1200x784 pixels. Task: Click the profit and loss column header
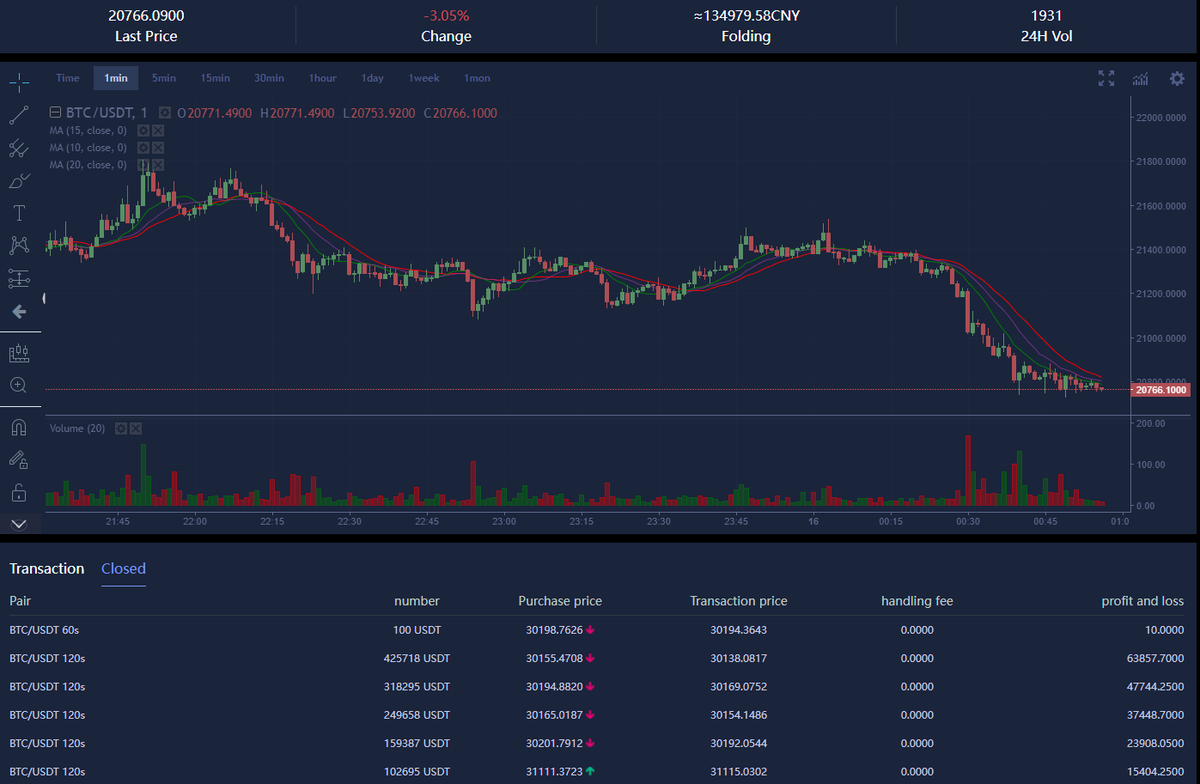pyautogui.click(x=1143, y=601)
